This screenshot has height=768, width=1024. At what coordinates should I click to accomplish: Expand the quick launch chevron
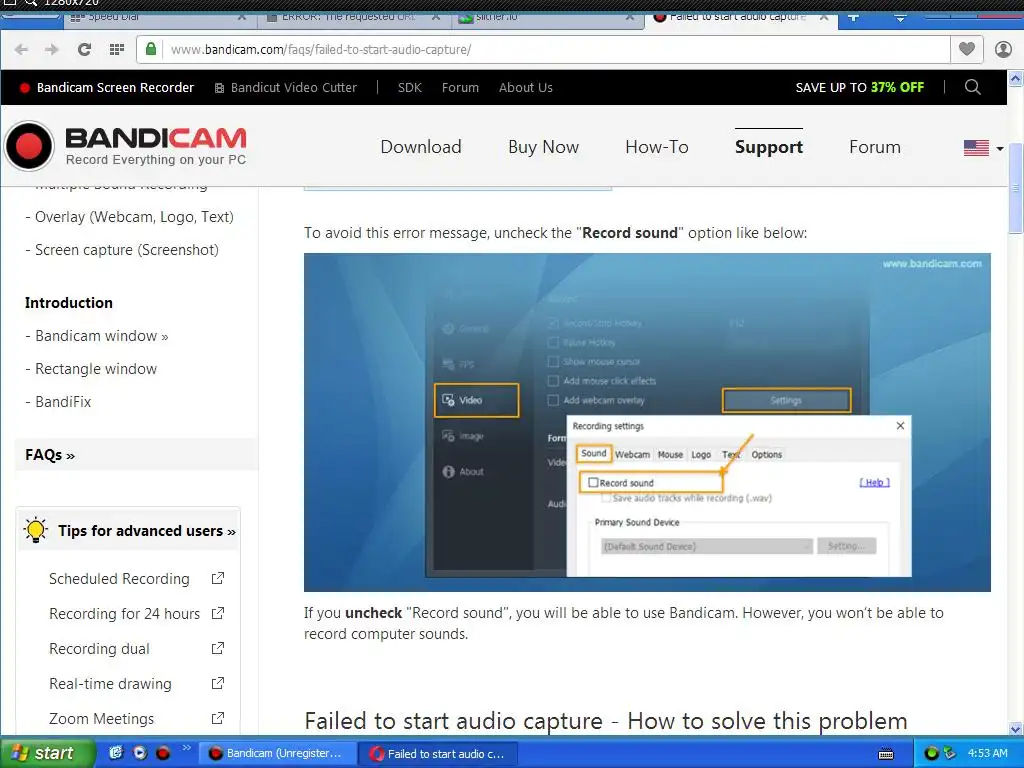click(x=186, y=748)
